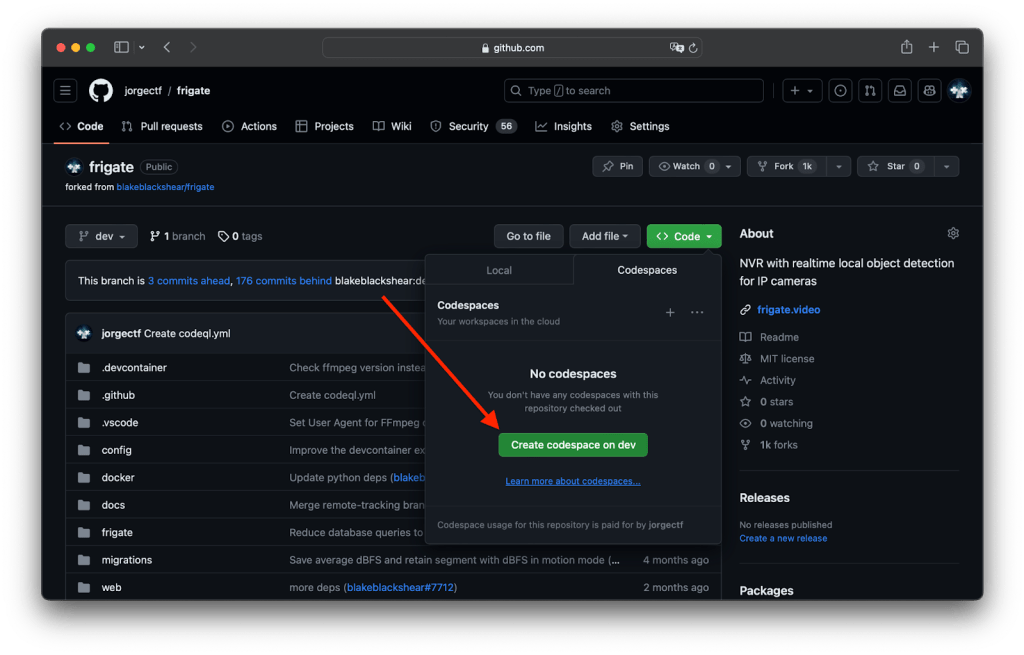Open the create new plus dropdown

coord(802,91)
